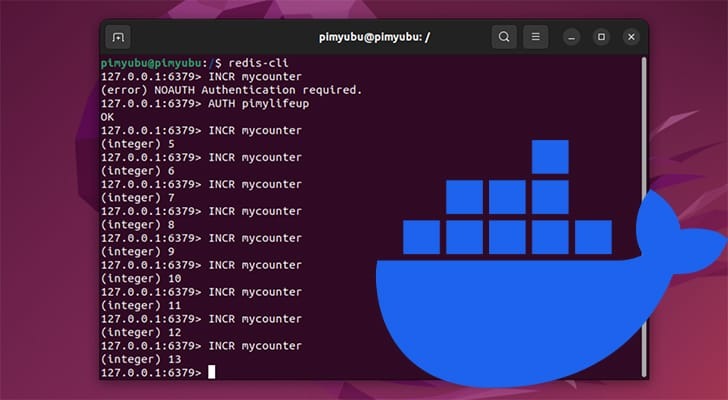Click the terminal vertical scrollbar
The height and width of the screenshot is (400, 728).
click(644, 217)
